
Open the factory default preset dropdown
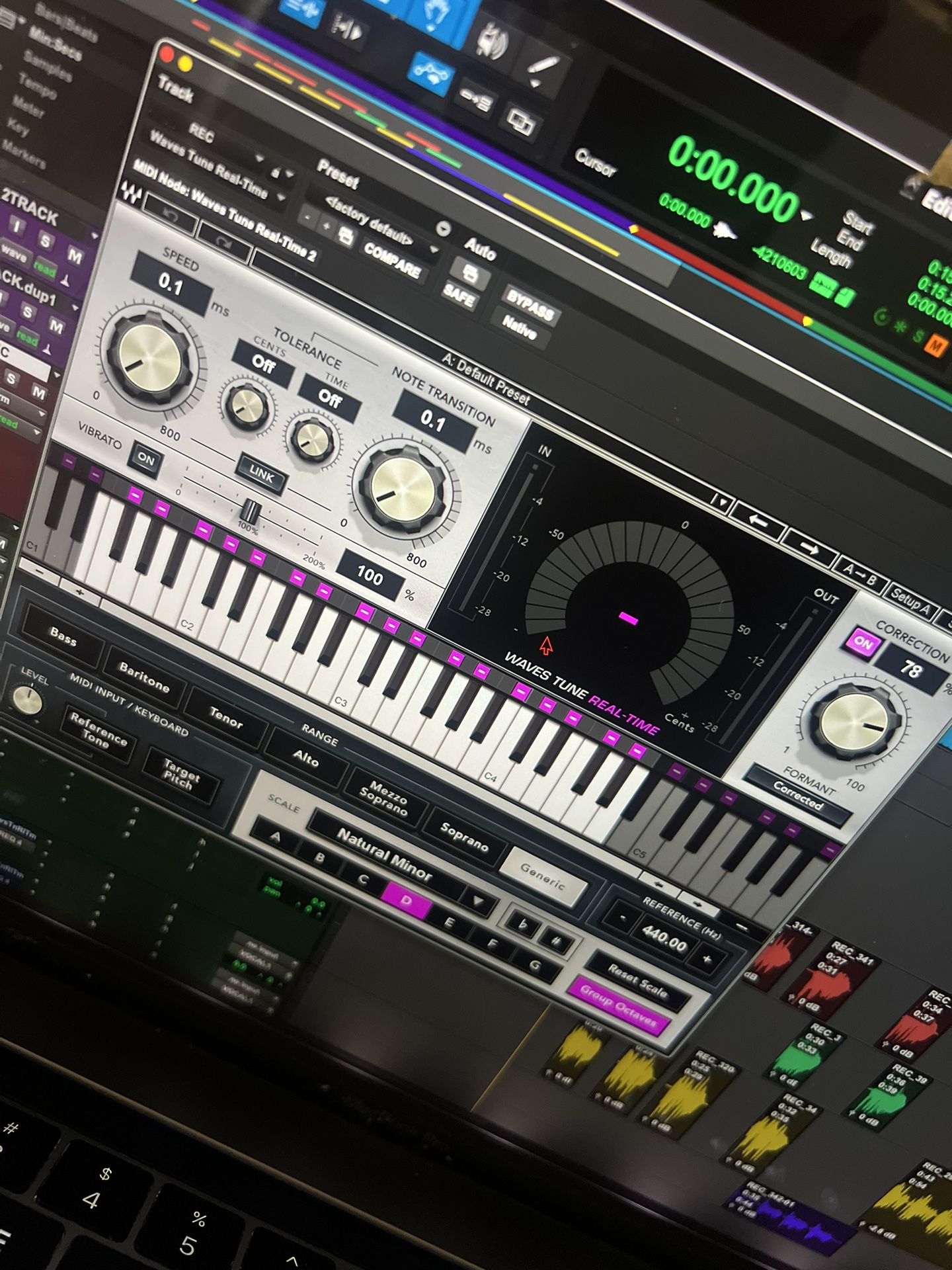pos(443,229)
